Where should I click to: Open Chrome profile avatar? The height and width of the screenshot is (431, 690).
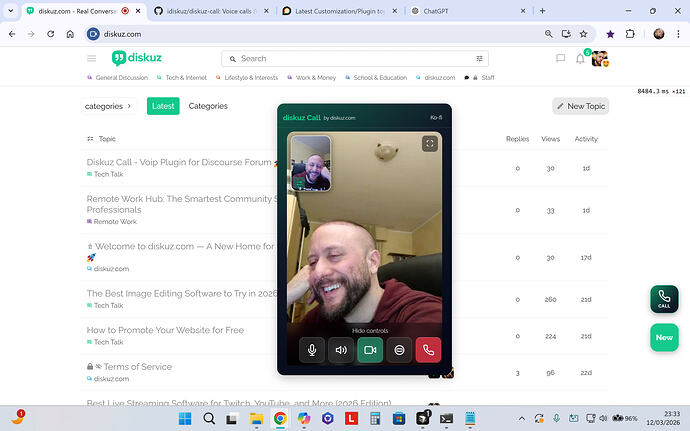(x=659, y=34)
